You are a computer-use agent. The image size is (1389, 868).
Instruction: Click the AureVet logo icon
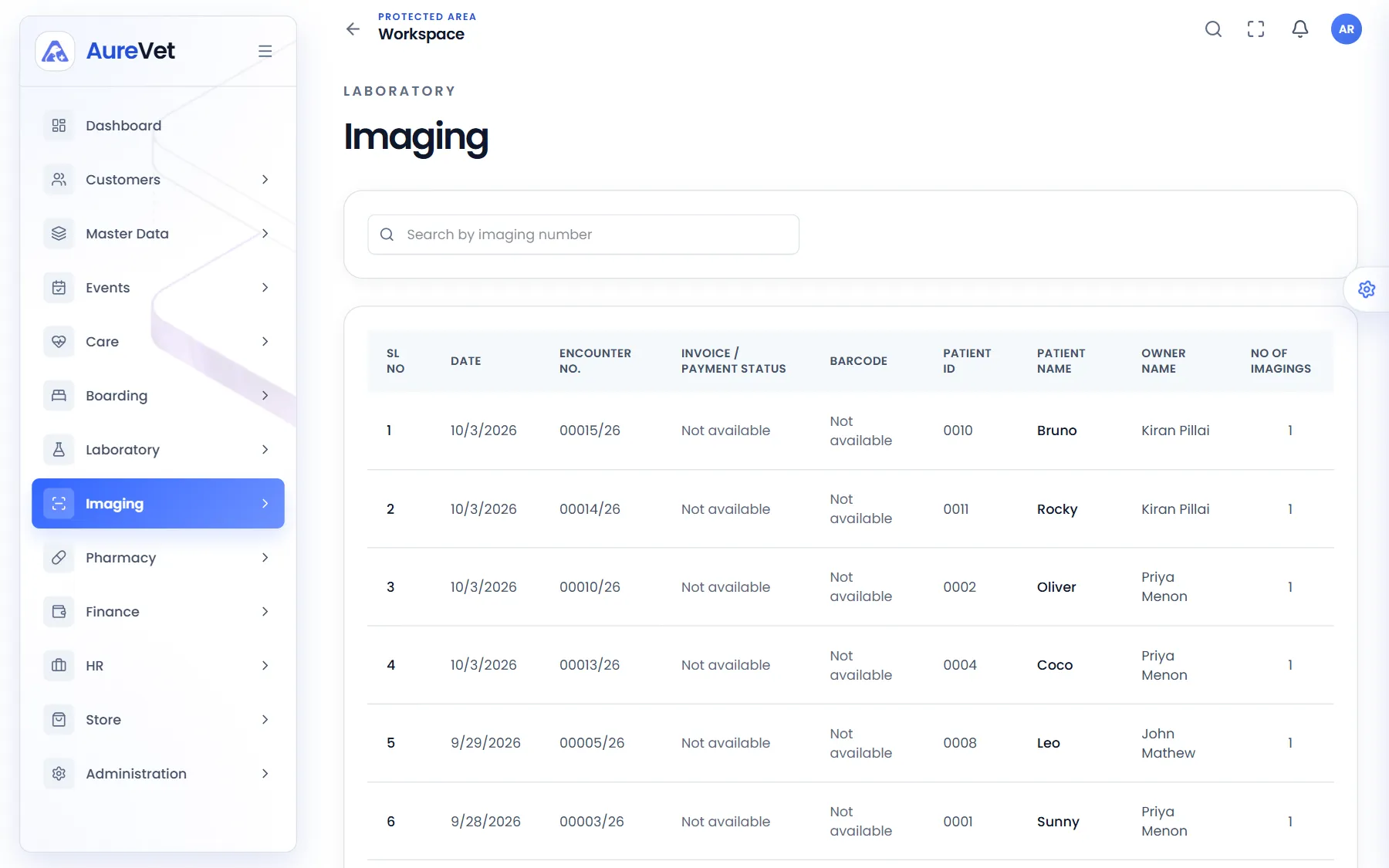click(x=55, y=51)
